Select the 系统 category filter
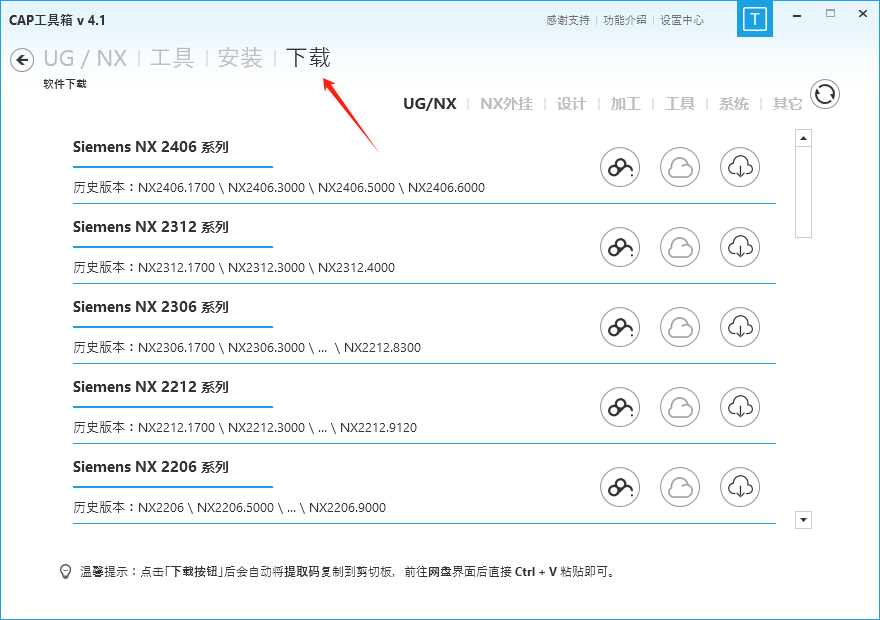 click(x=733, y=103)
